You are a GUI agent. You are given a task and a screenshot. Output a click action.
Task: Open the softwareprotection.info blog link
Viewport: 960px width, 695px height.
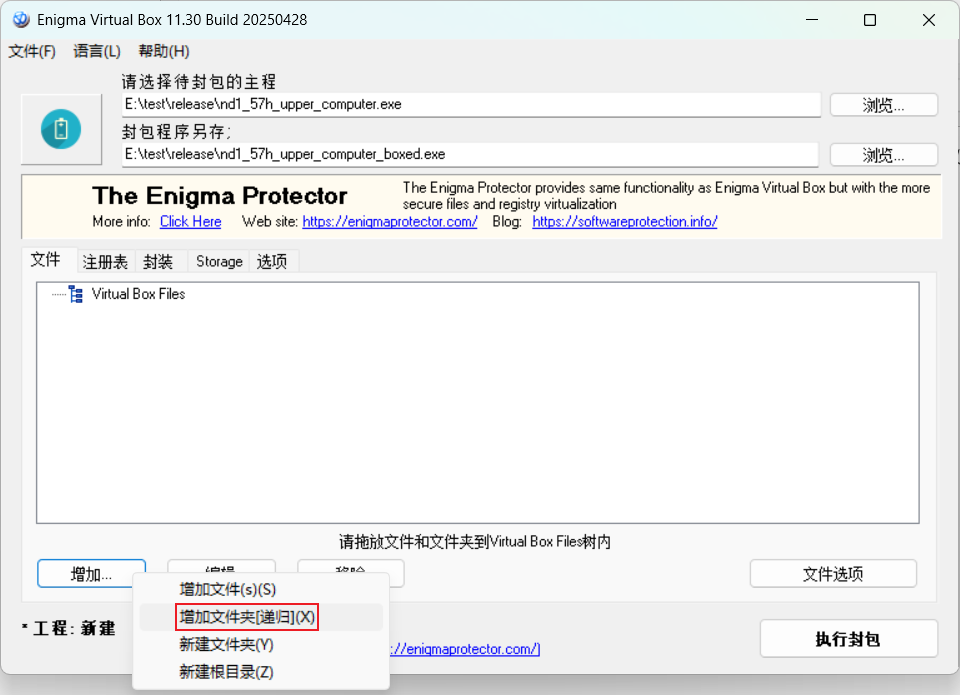[x=624, y=222]
